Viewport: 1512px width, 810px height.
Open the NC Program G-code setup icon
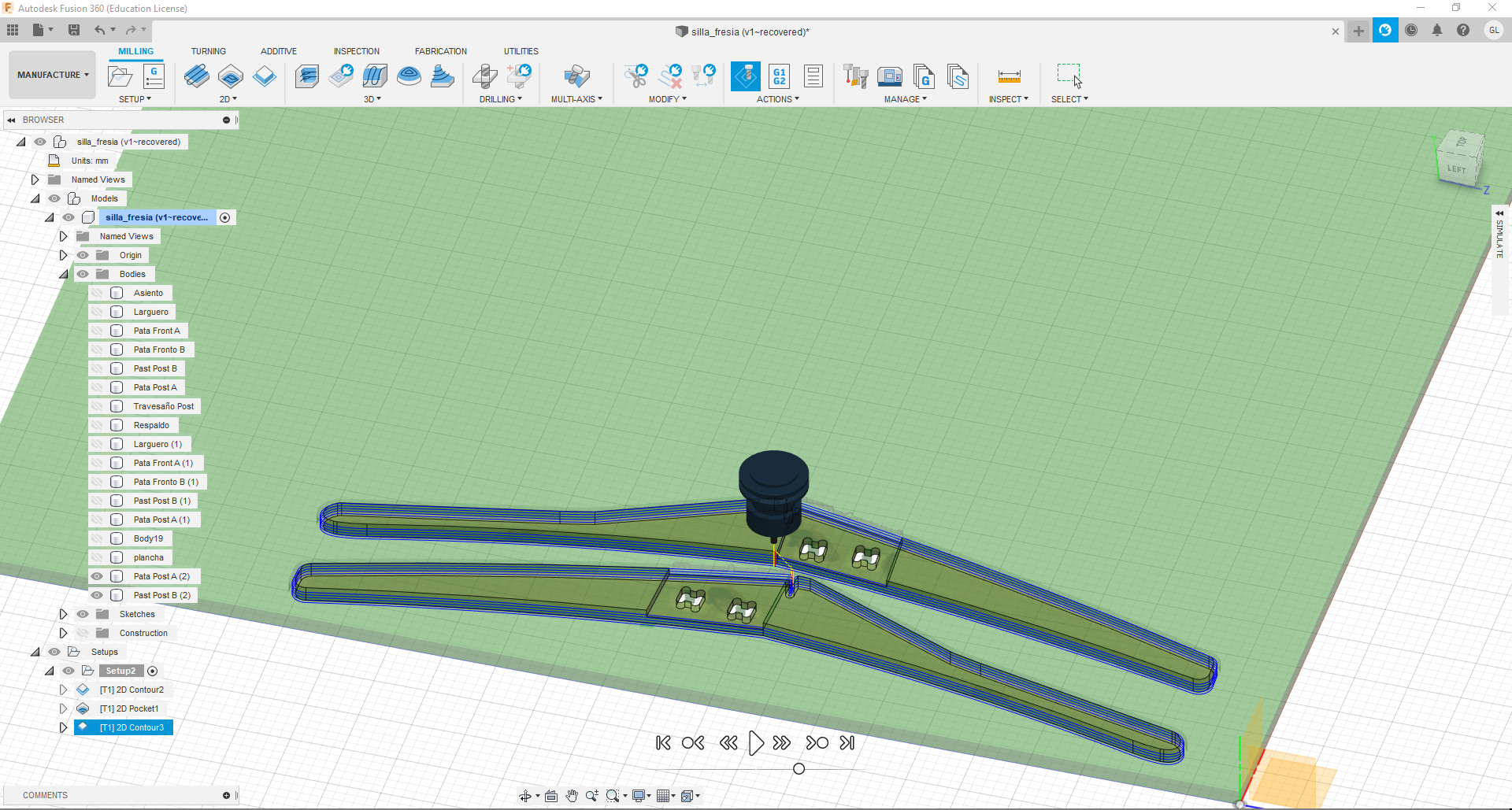coord(154,76)
